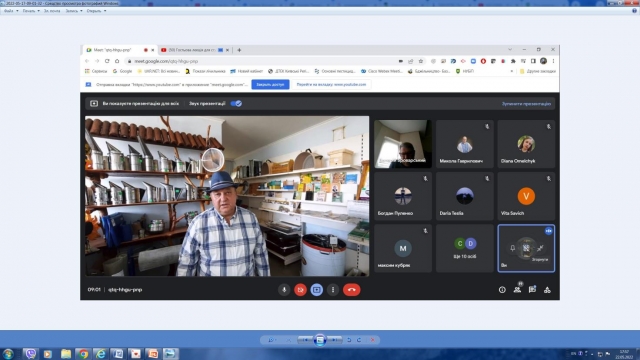640x360 pixels.
Task: Click the Photo Viewer previous image button
Action: pos(305,340)
